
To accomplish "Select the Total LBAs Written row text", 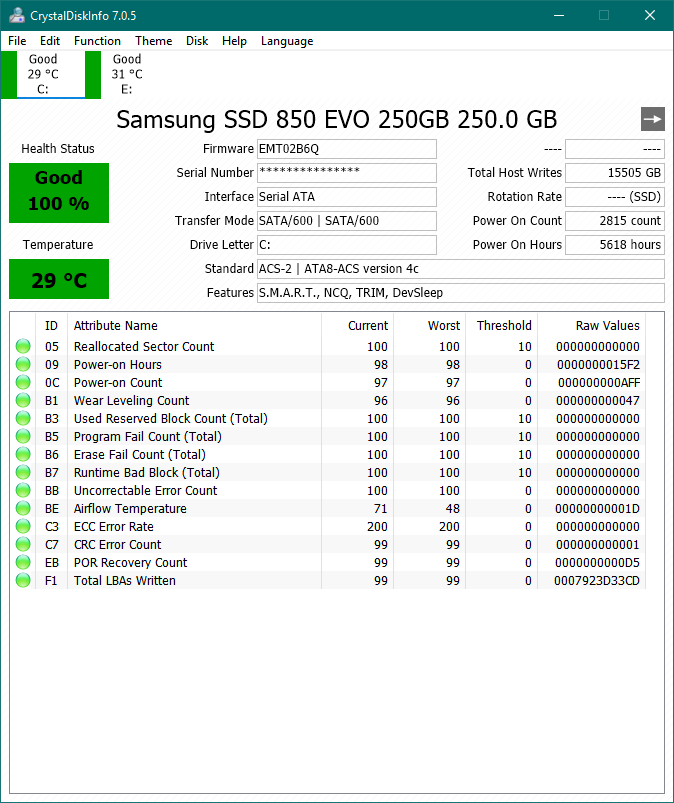I will pyautogui.click(x=124, y=581).
